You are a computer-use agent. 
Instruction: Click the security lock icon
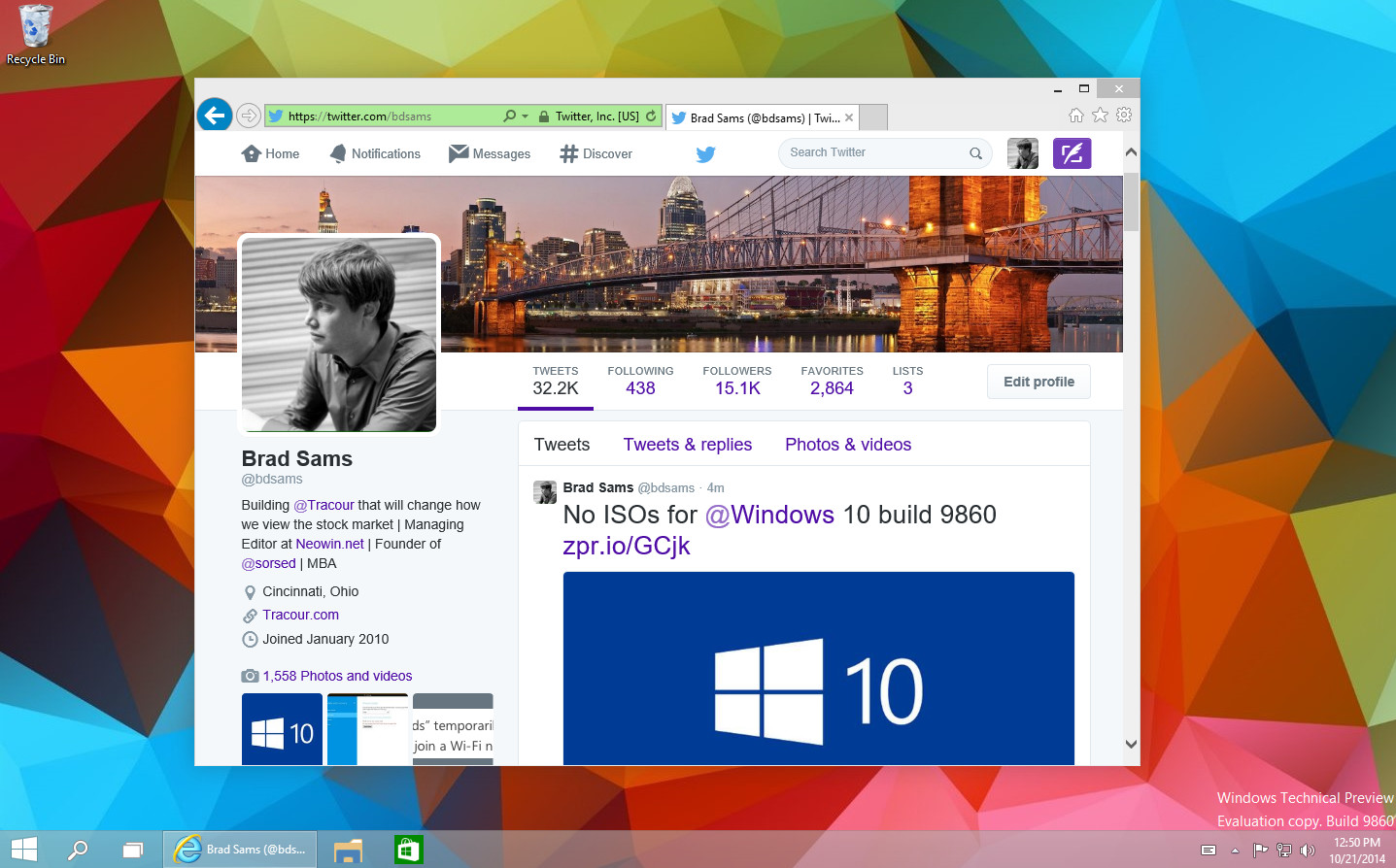coord(545,117)
